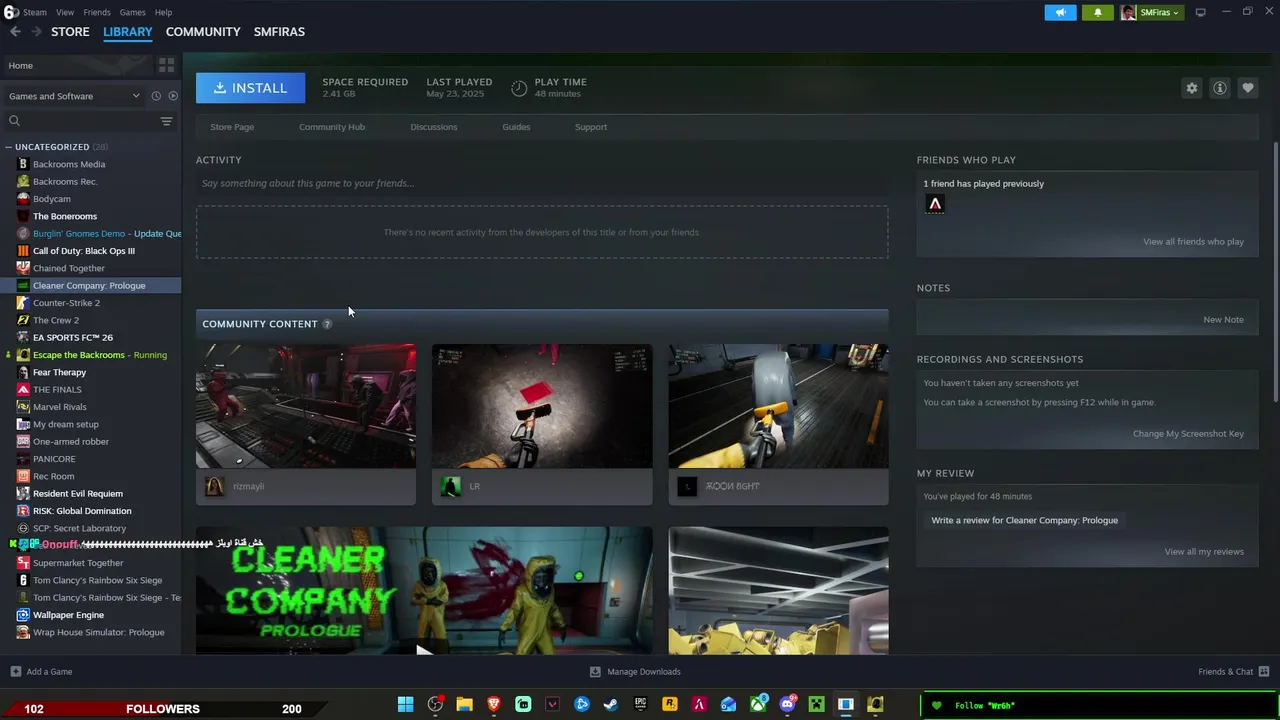Open OBS Studio from taskbar

tap(435, 704)
